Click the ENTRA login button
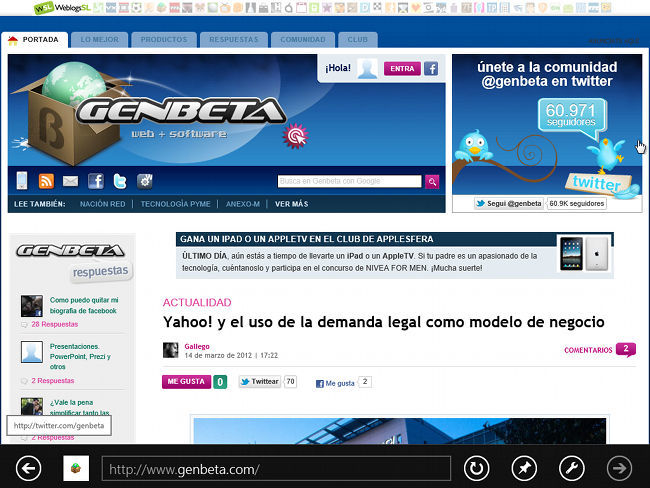 click(x=402, y=68)
